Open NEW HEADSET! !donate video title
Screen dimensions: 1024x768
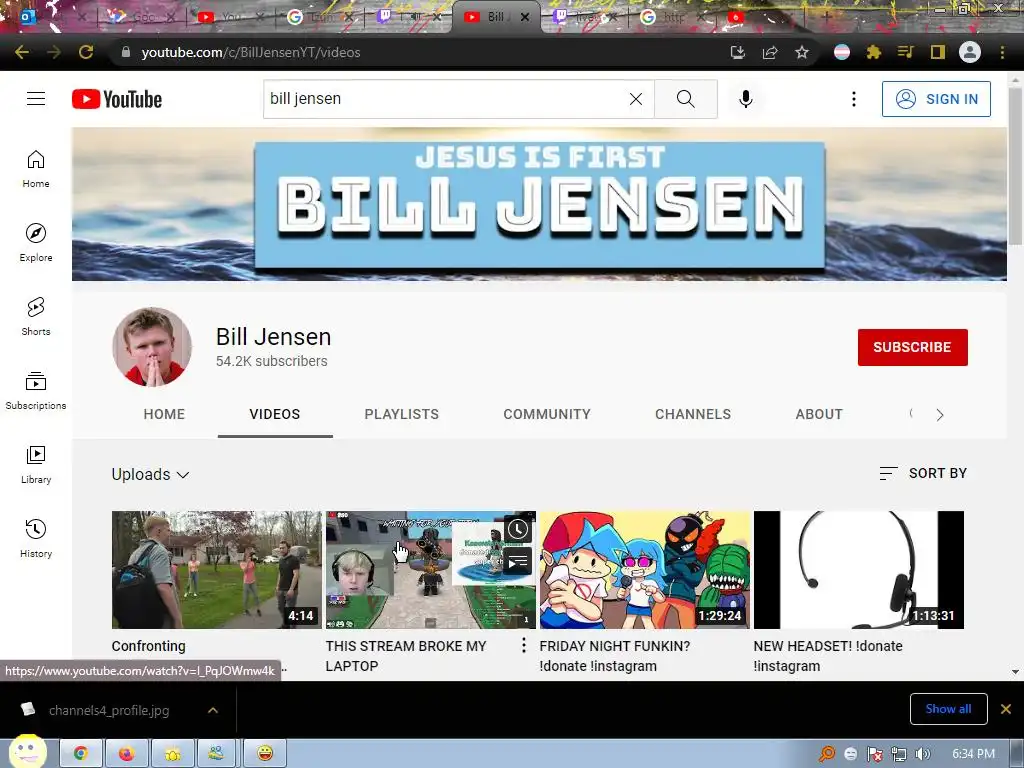828,656
